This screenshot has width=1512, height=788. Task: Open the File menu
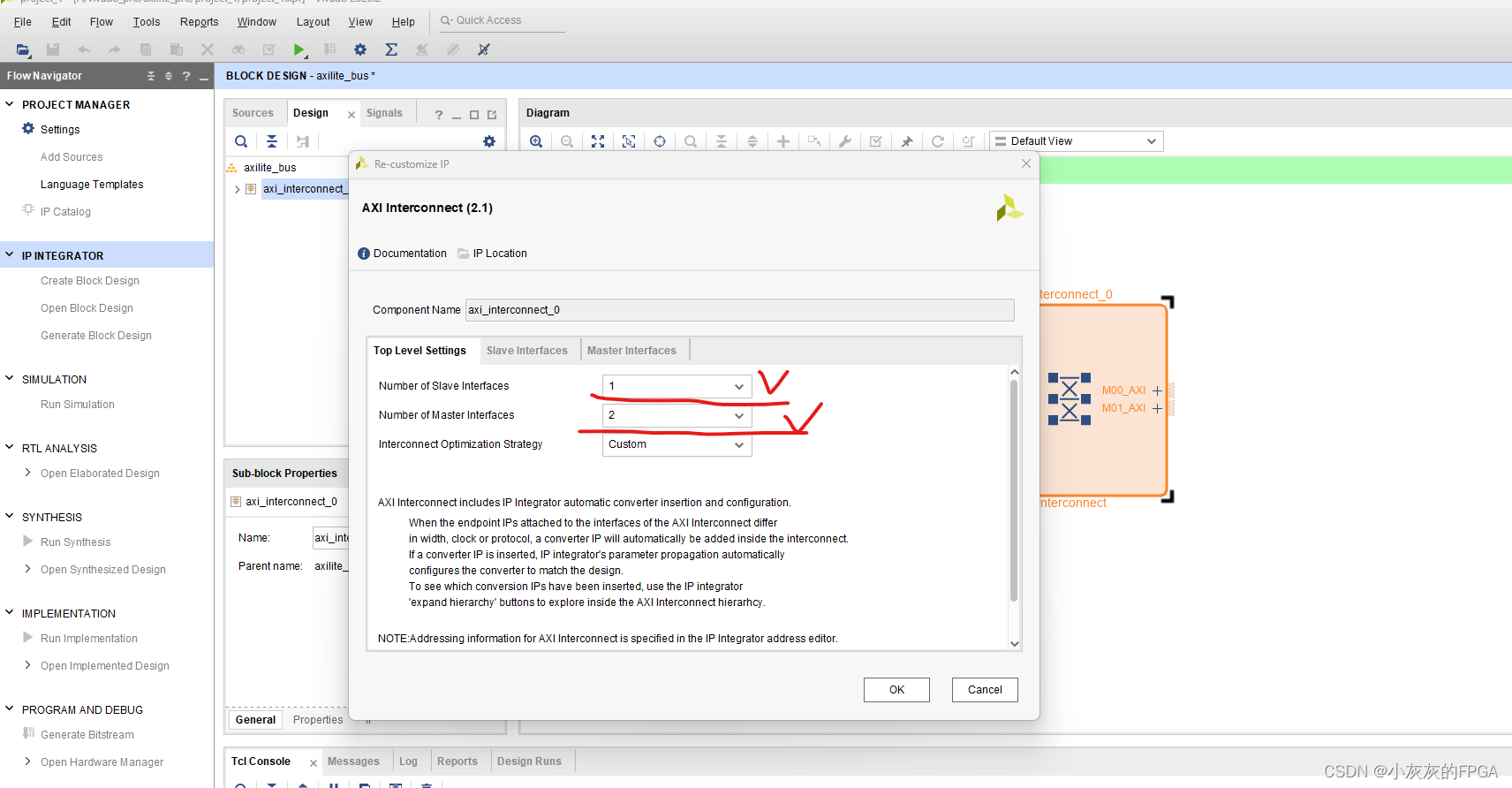click(23, 21)
